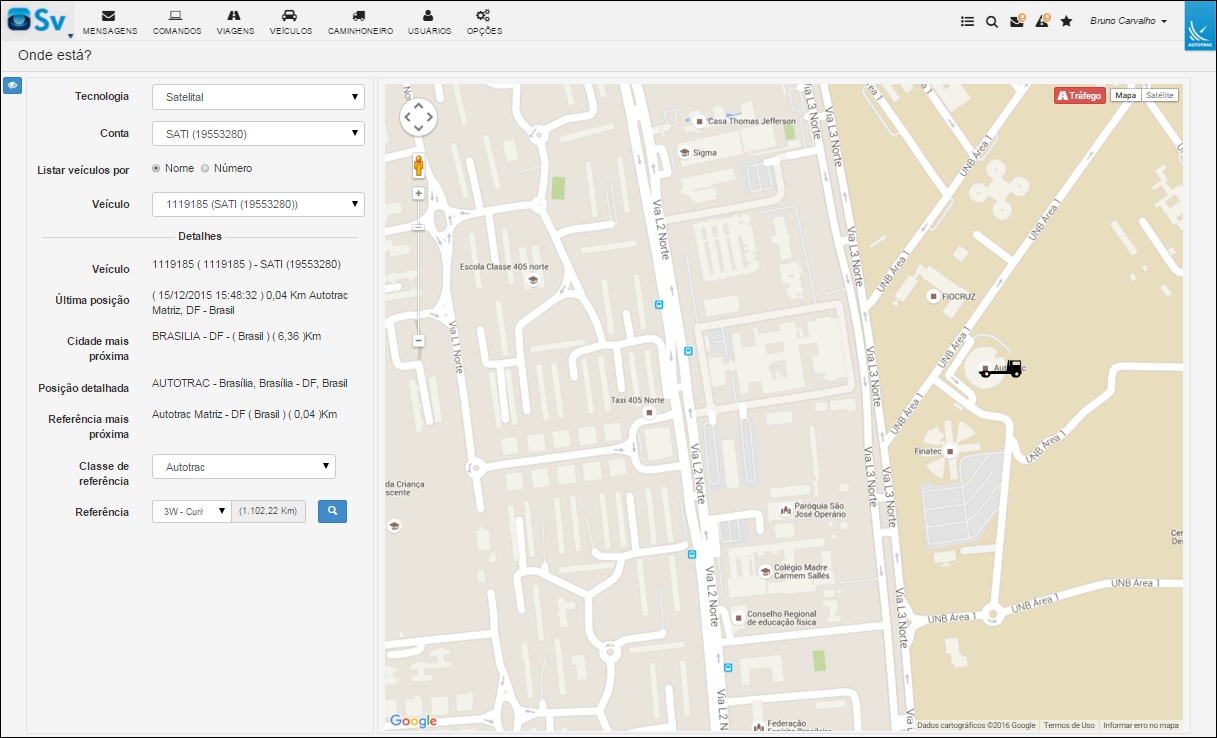The image size is (1217, 738).
Task: Click the Autotrac Matriz nearest reference text
Action: (x=245, y=414)
